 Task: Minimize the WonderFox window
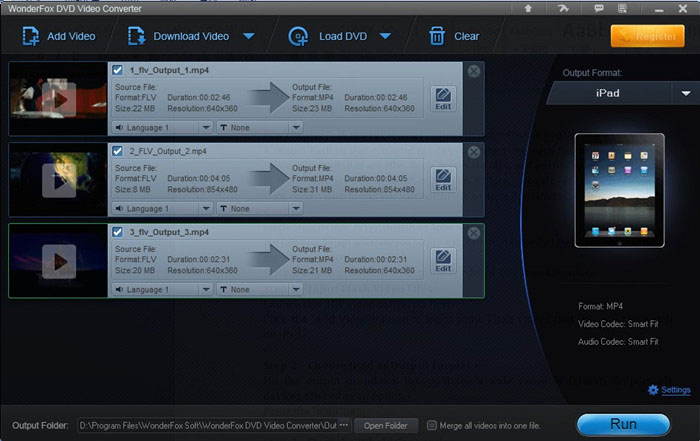click(x=659, y=9)
